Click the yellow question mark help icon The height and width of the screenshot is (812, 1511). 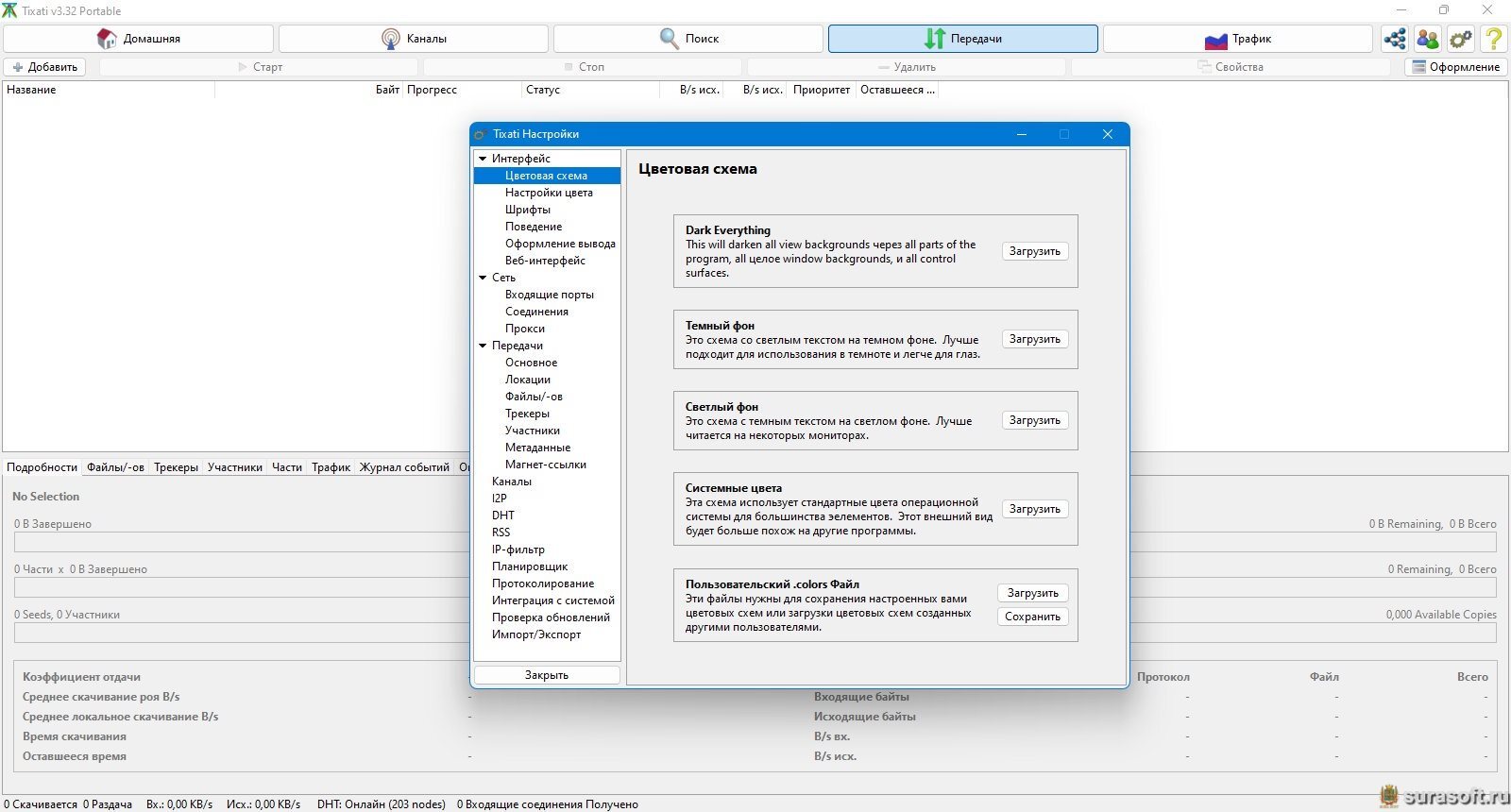[x=1494, y=39]
